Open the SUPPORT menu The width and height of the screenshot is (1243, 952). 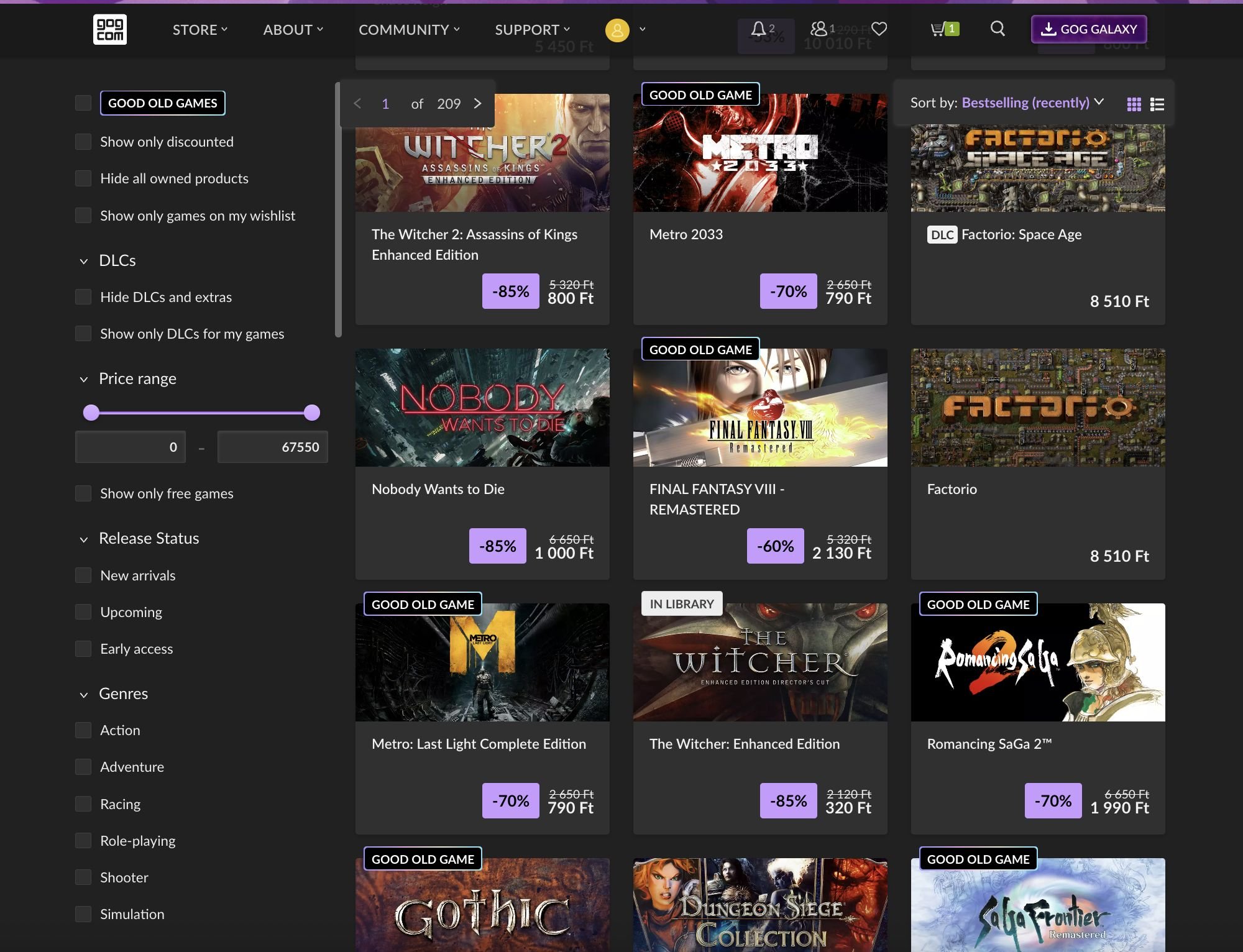coord(533,29)
